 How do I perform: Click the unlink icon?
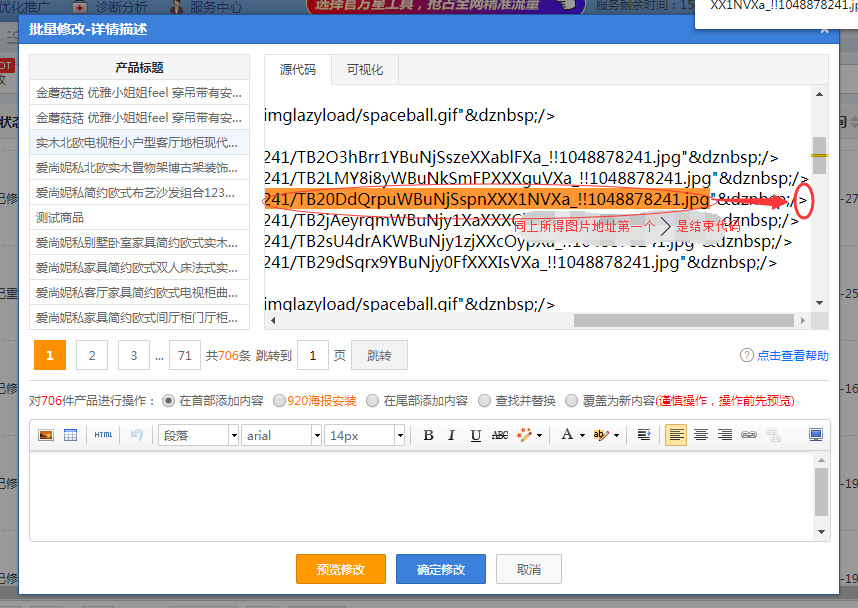(x=773, y=435)
